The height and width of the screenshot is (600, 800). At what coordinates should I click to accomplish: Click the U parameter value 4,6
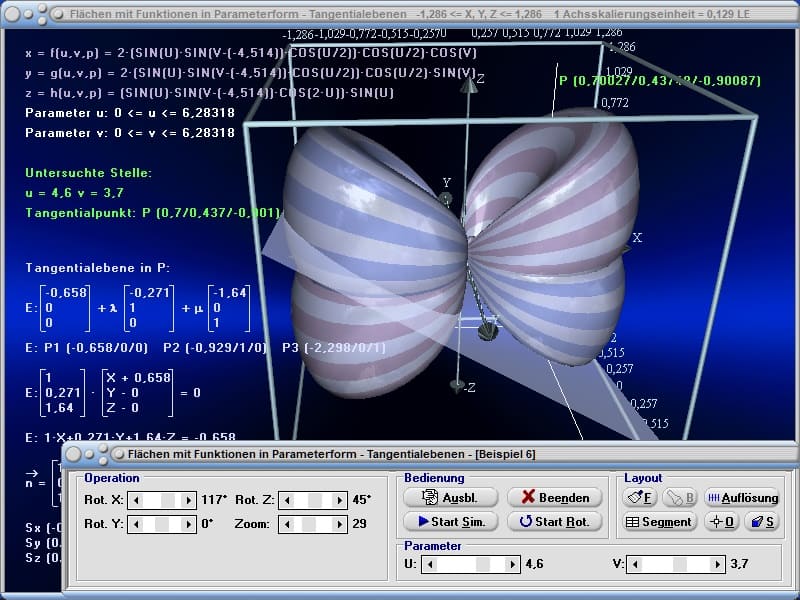coord(534,564)
